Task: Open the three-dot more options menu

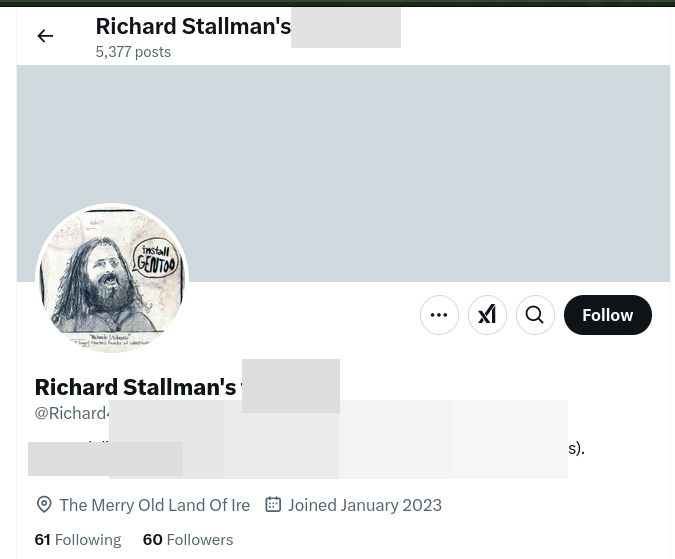Action: click(x=439, y=315)
